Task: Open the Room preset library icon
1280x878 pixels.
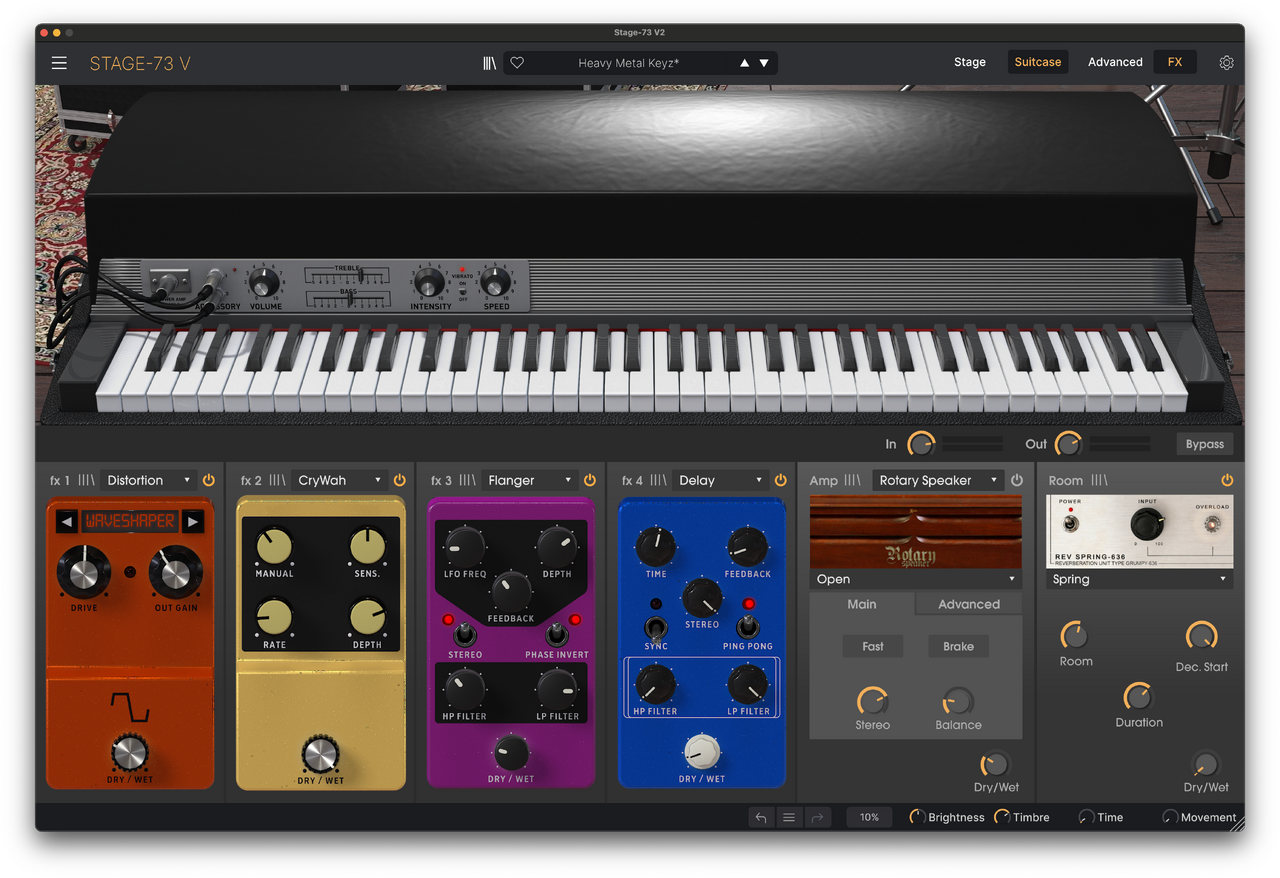Action: [1099, 481]
